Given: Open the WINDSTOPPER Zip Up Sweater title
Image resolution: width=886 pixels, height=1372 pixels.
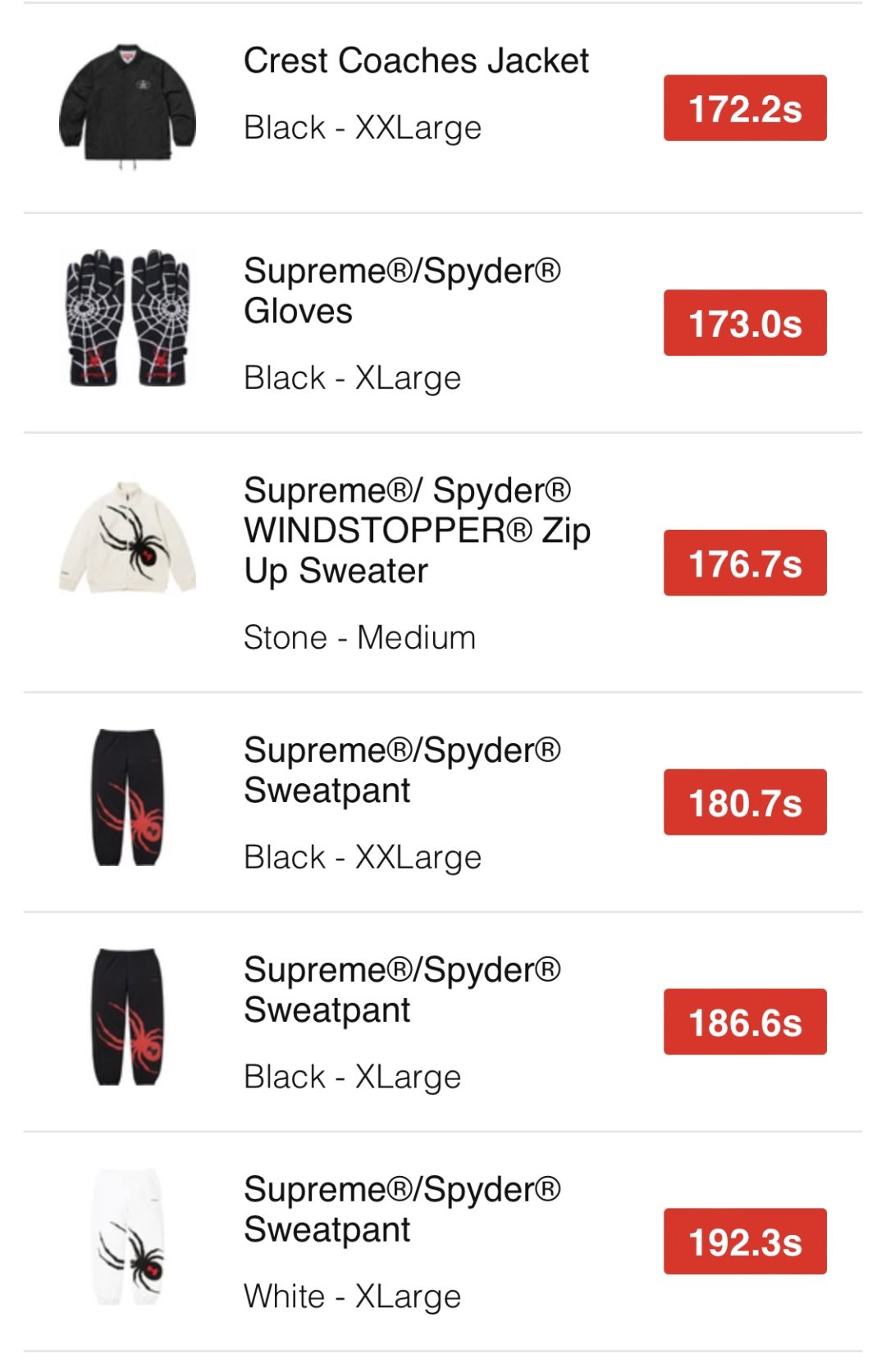Looking at the screenshot, I should click(417, 531).
